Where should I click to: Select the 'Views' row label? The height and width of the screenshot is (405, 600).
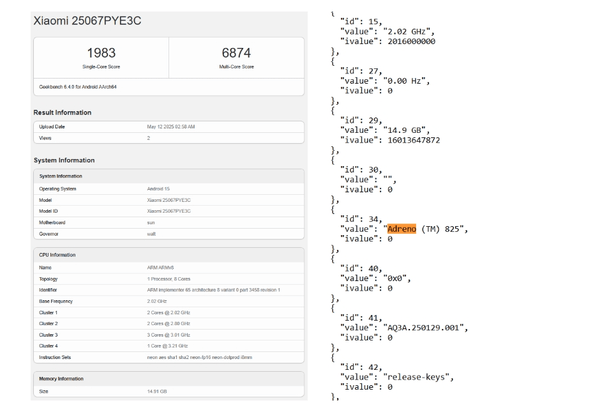(45, 138)
